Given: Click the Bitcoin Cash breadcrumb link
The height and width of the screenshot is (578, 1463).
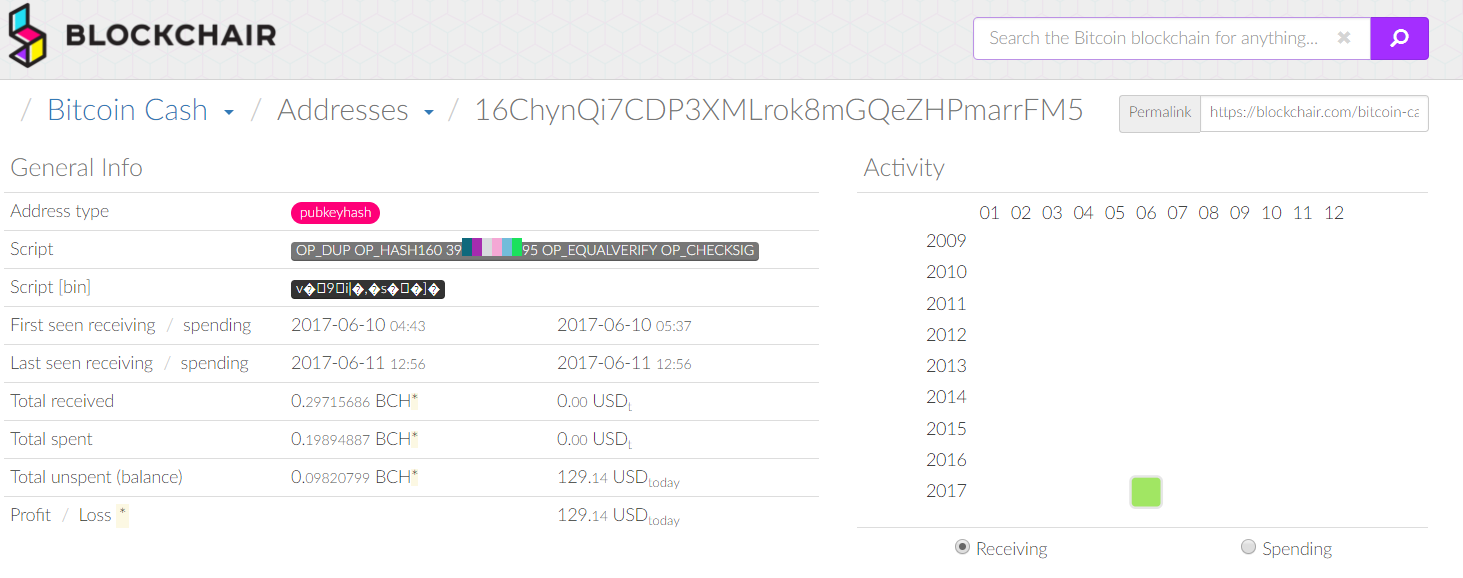Looking at the screenshot, I should coord(127,110).
